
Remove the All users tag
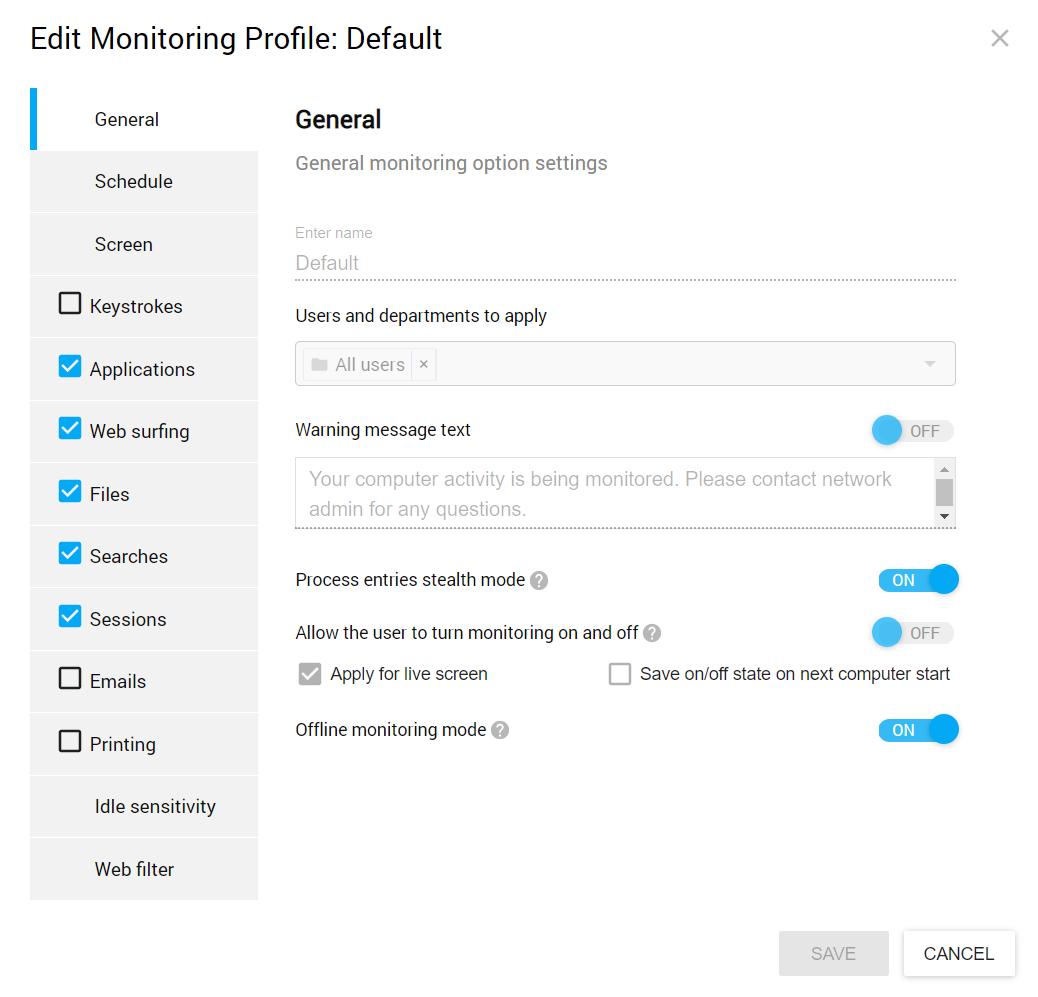424,365
